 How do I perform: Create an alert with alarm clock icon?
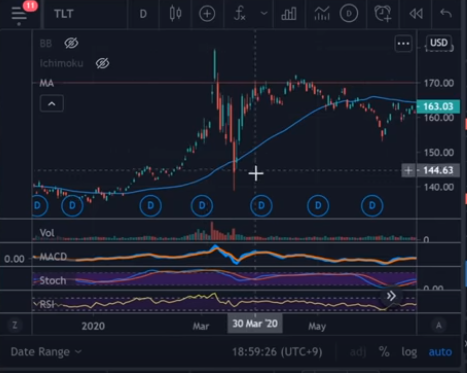point(383,14)
